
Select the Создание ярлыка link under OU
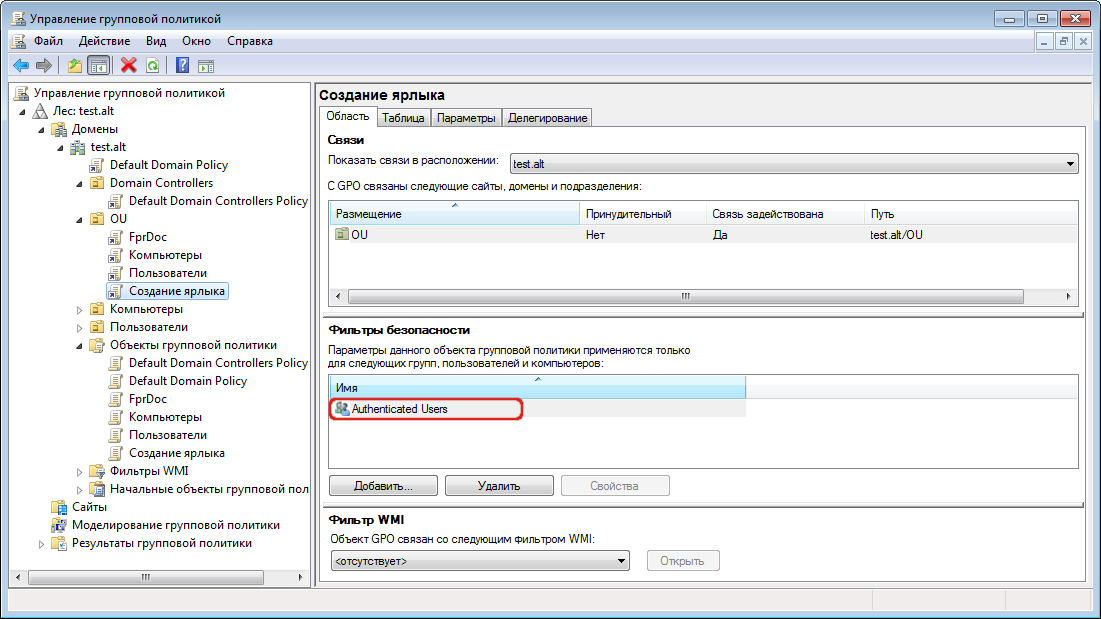(177, 291)
